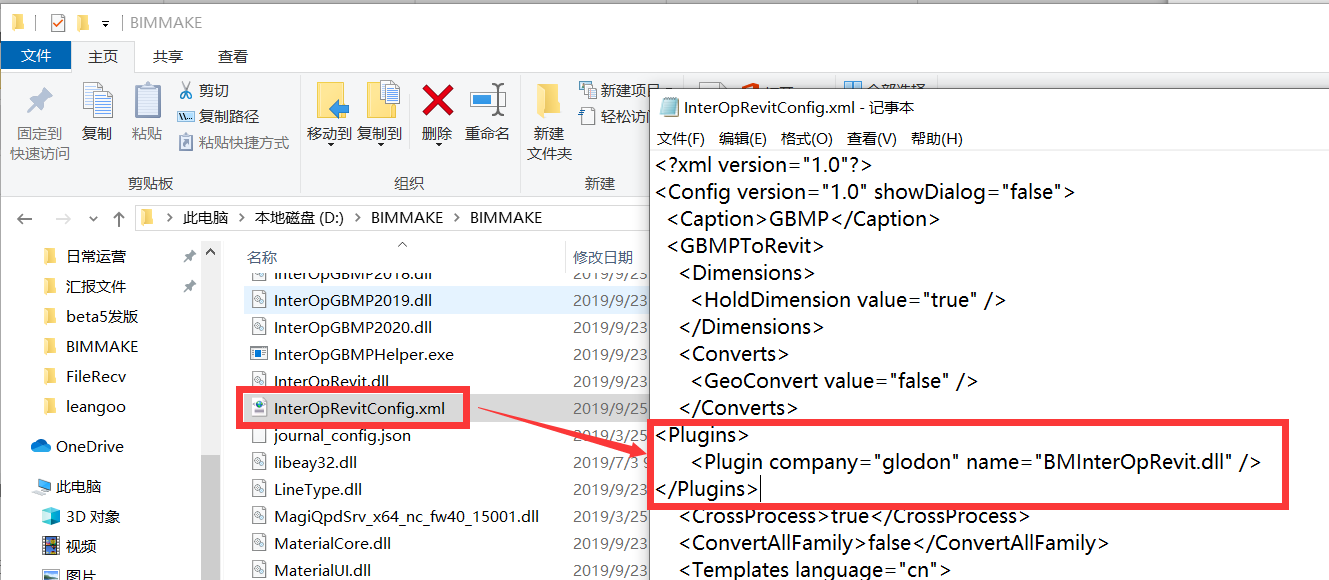This screenshot has width=1329, height=580.
Task: Select the file journal_config.json
Action: pyautogui.click(x=342, y=435)
